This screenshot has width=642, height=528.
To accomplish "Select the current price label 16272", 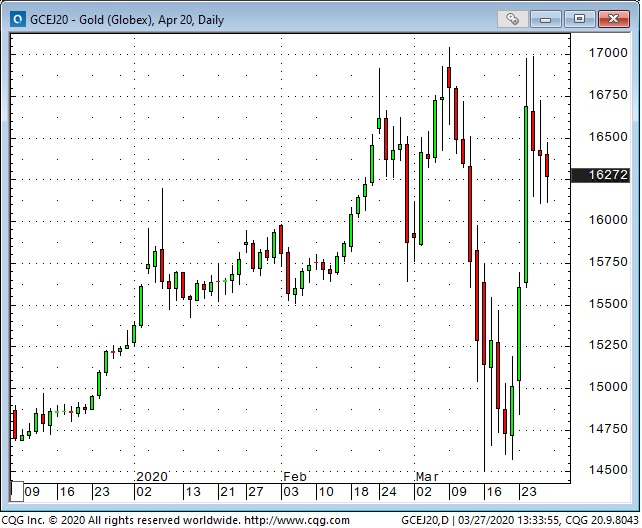I will pyautogui.click(x=601, y=175).
